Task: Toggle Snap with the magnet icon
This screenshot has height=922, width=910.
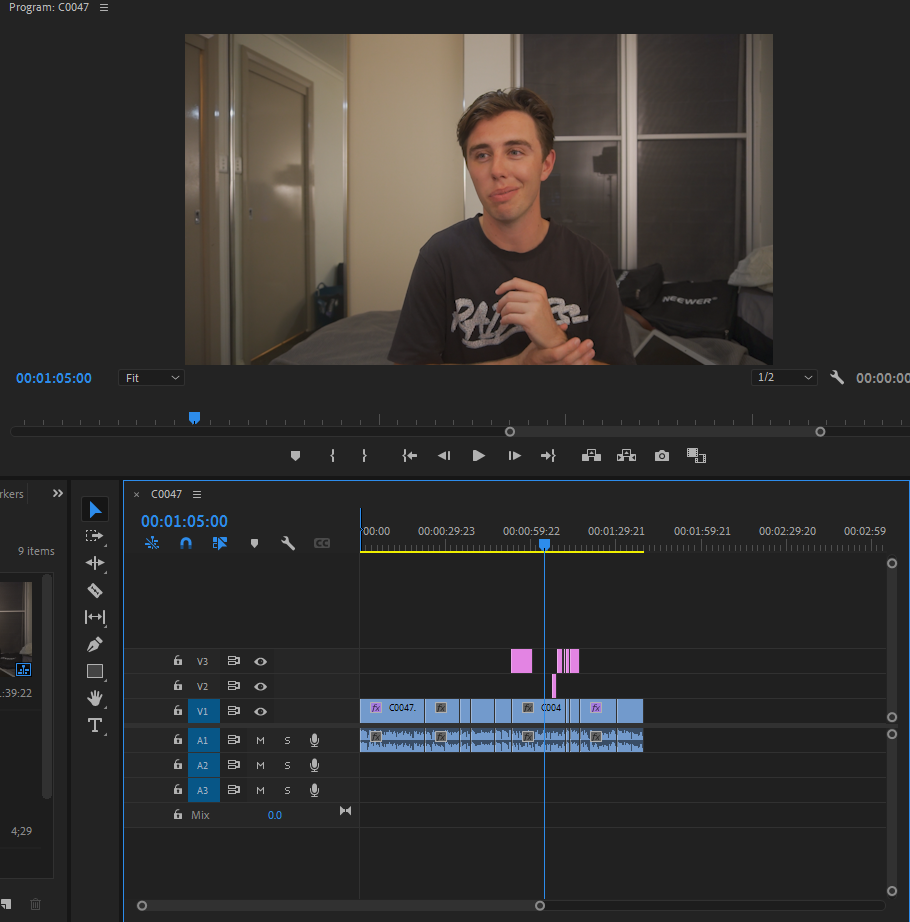Action: click(183, 543)
